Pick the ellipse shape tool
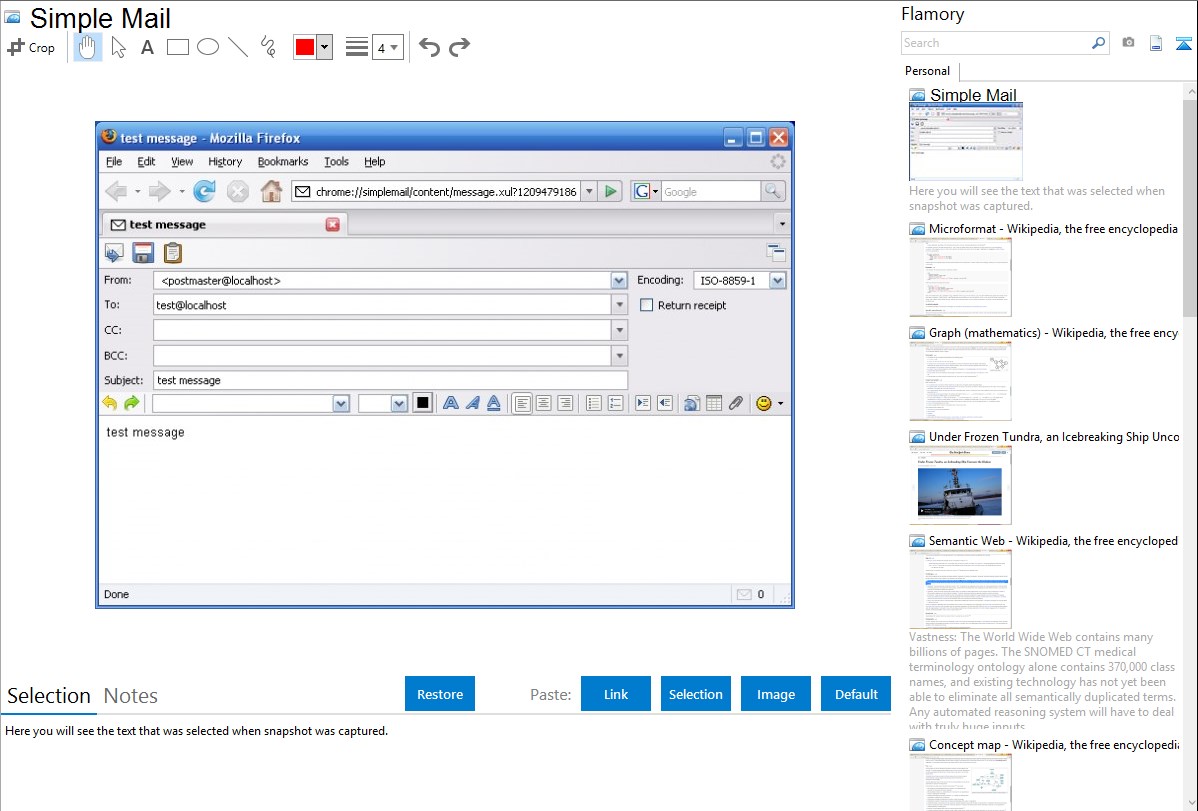 207,47
